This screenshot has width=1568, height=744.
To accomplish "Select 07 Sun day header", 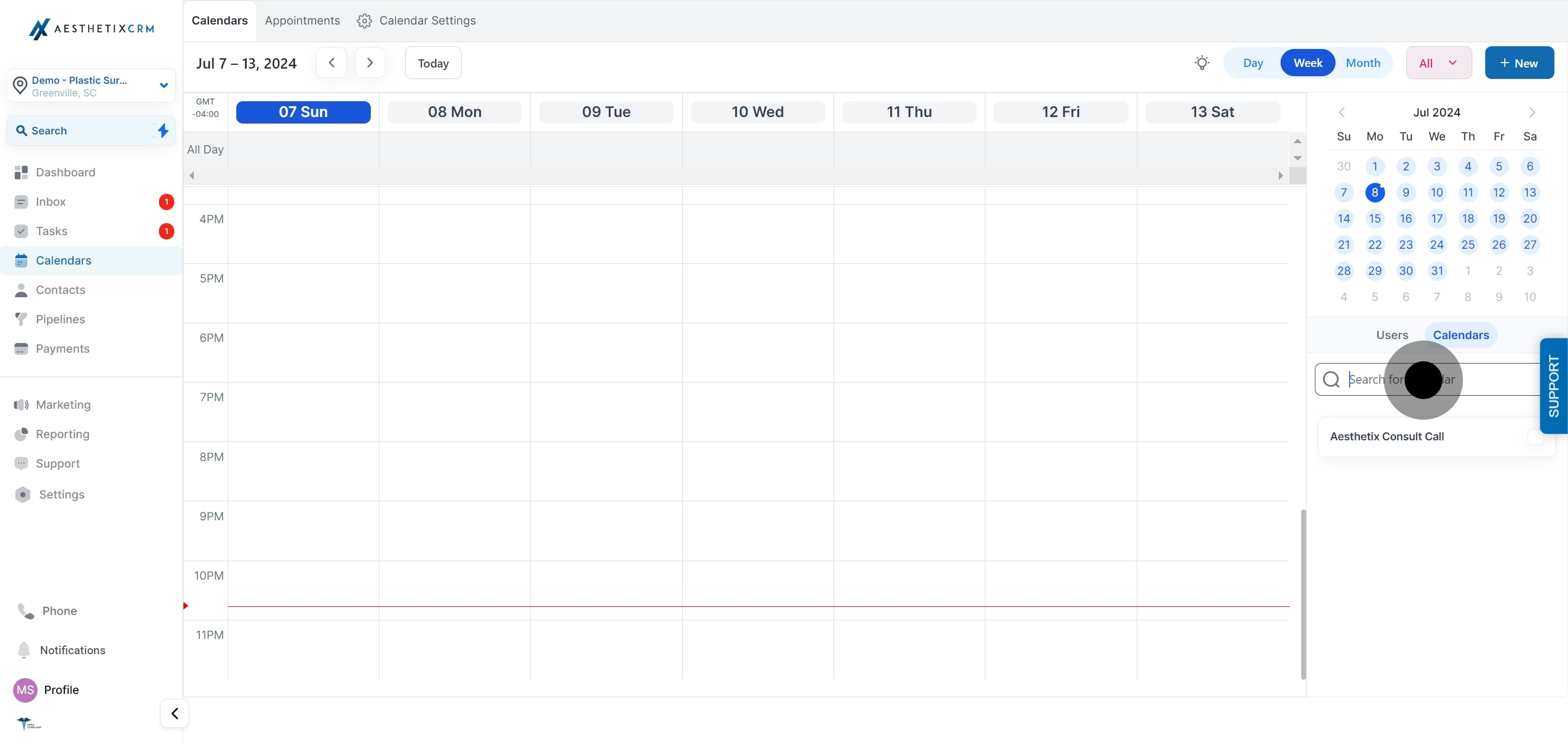I will (x=303, y=112).
